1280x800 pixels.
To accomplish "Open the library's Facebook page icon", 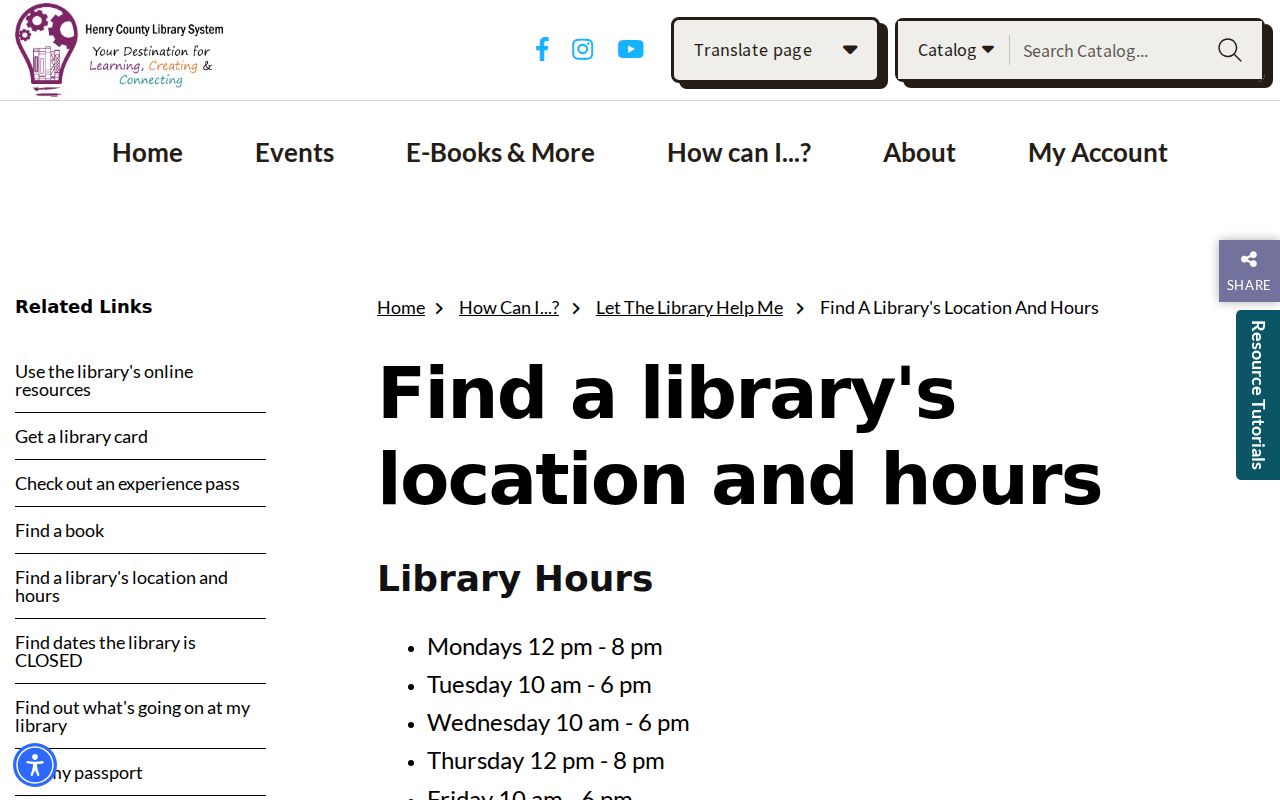I will [x=542, y=49].
